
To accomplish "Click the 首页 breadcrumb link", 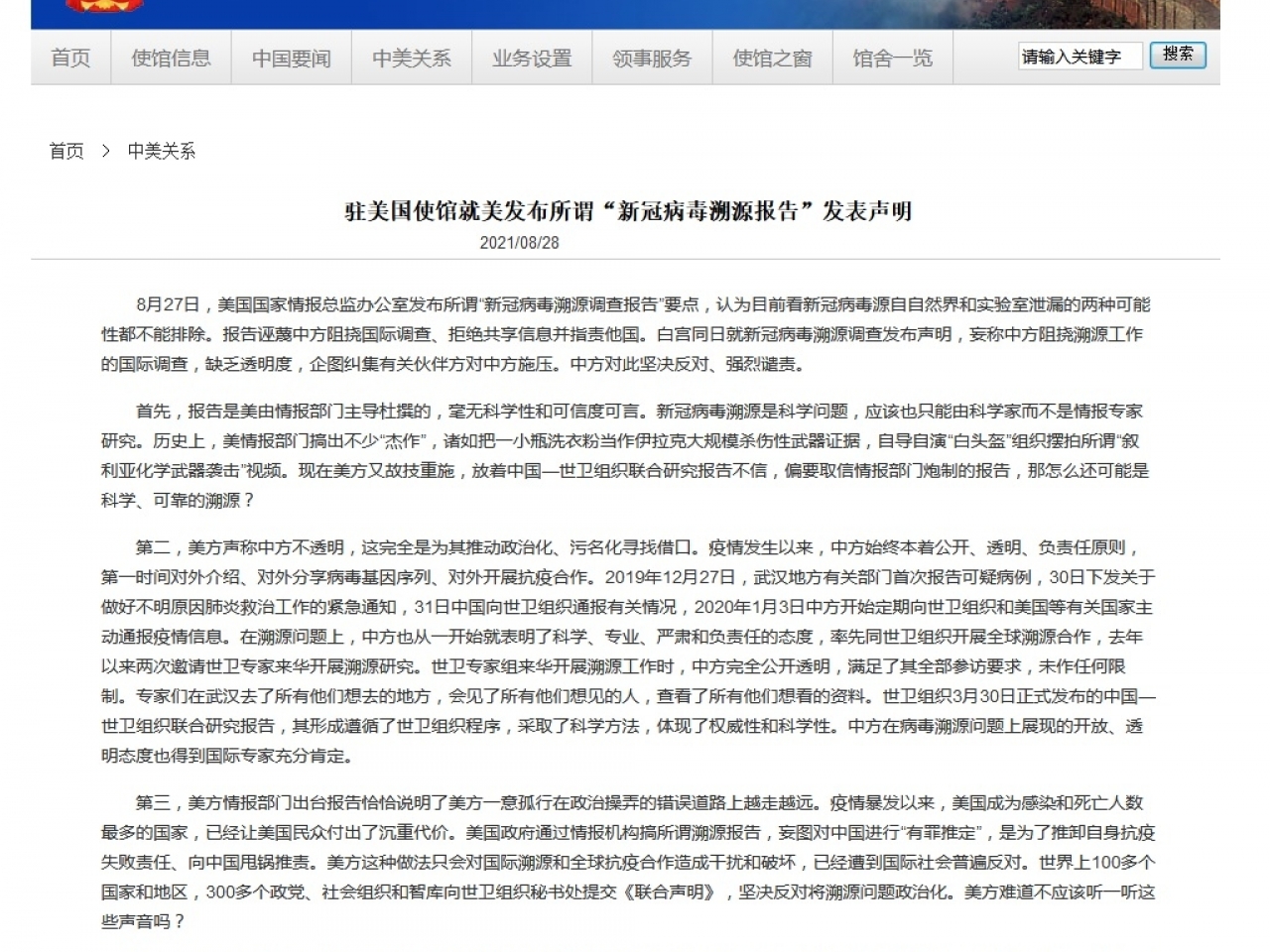I will coord(65,151).
